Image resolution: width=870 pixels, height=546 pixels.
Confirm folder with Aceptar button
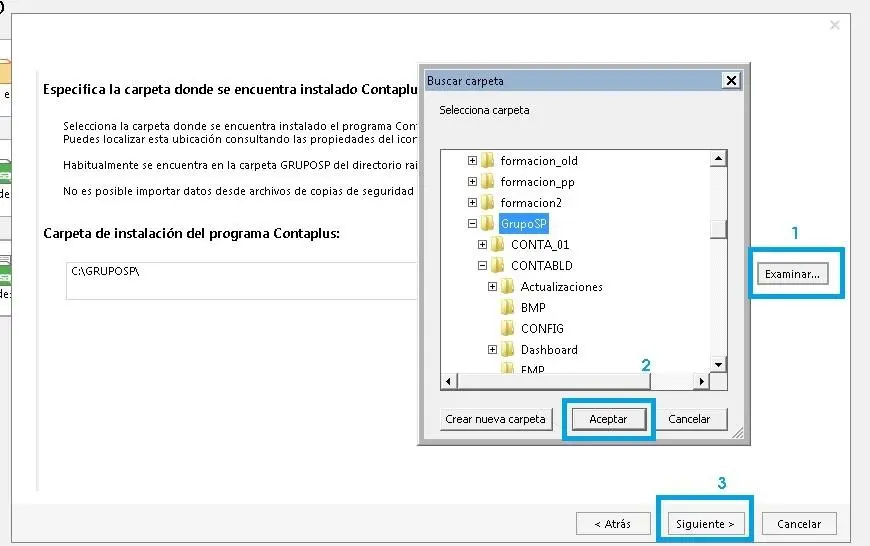[609, 419]
